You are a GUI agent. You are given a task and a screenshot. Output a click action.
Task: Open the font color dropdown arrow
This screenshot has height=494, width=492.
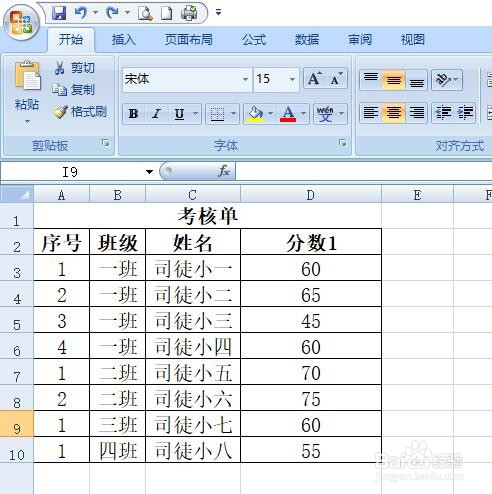click(x=304, y=114)
